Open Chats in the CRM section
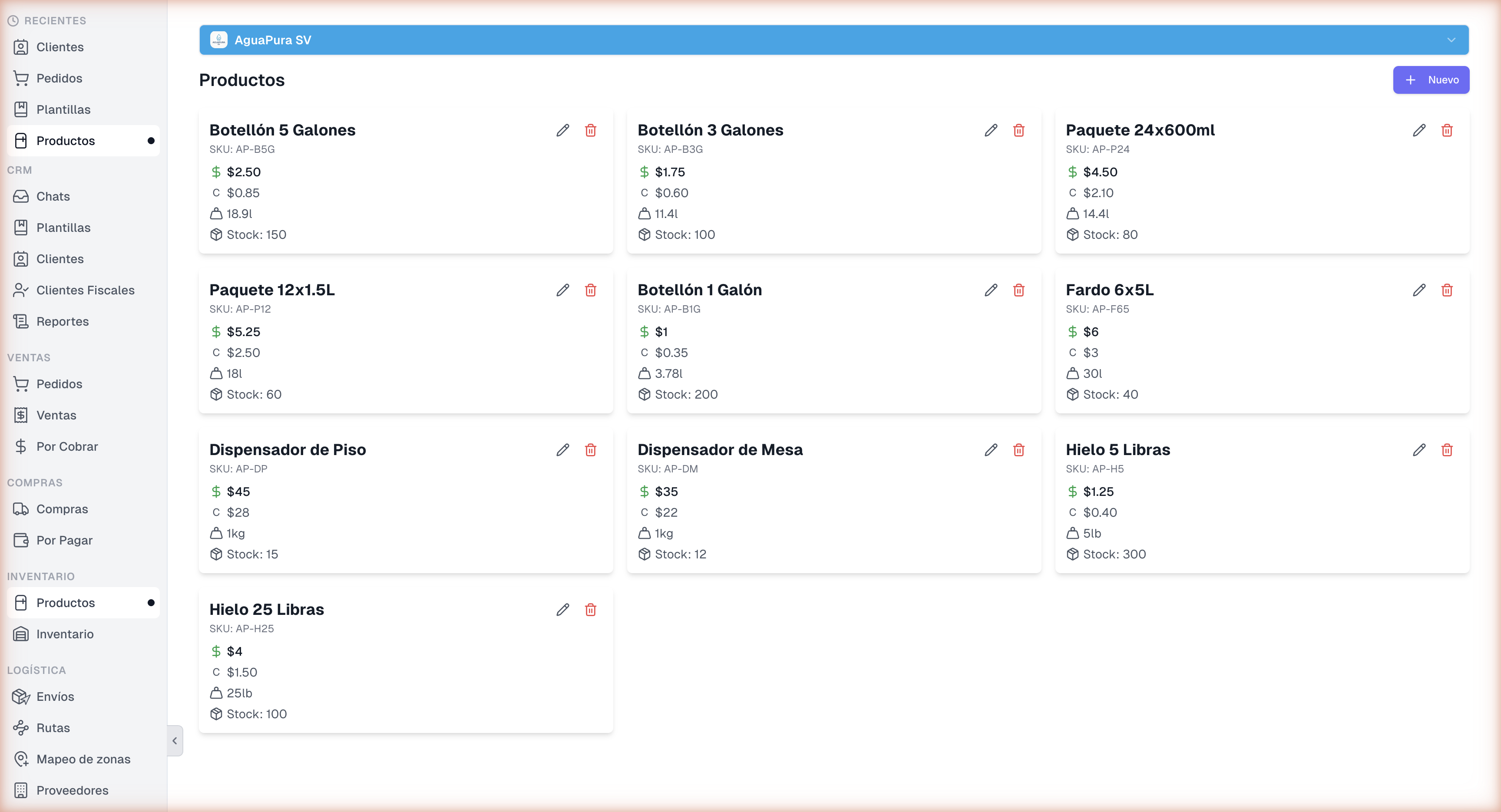 (x=53, y=196)
